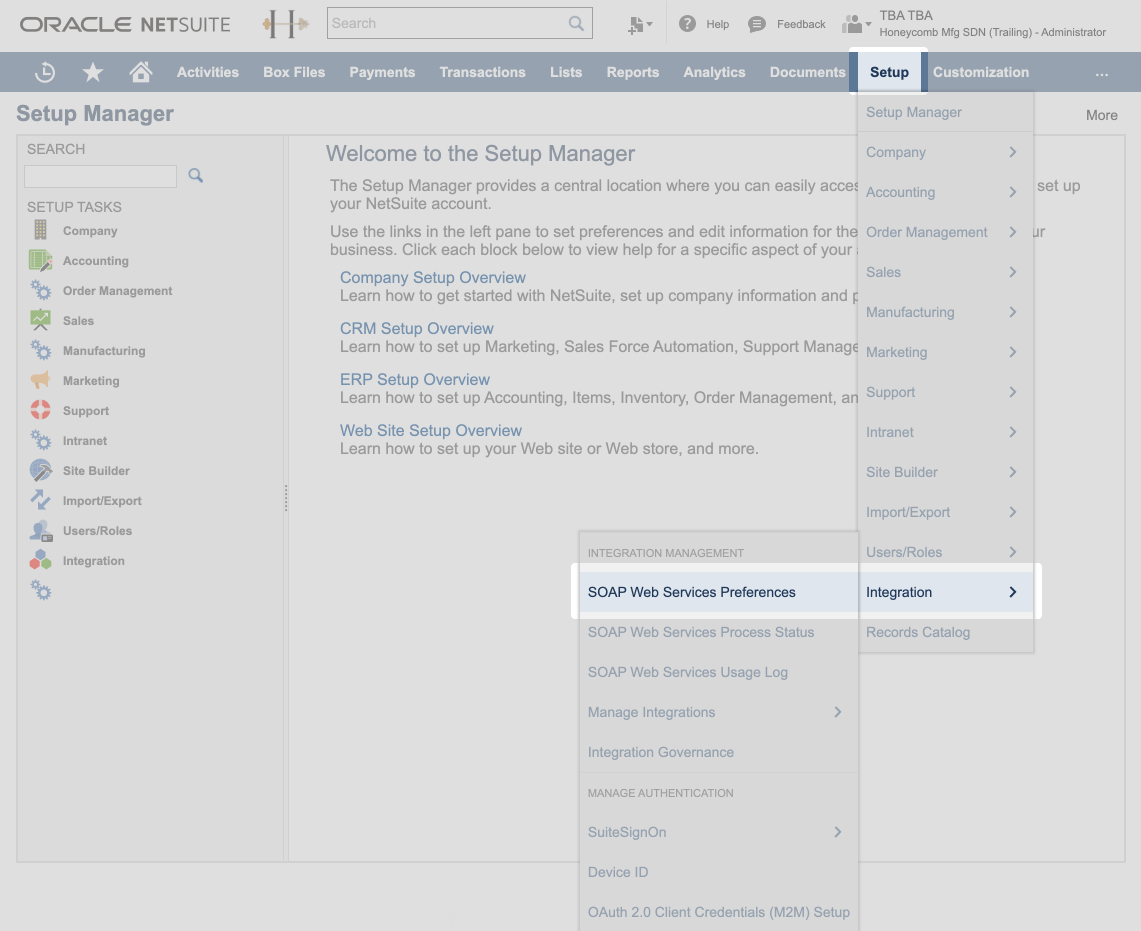Click the shortcuts star icon
The image size is (1141, 931).
click(92, 71)
